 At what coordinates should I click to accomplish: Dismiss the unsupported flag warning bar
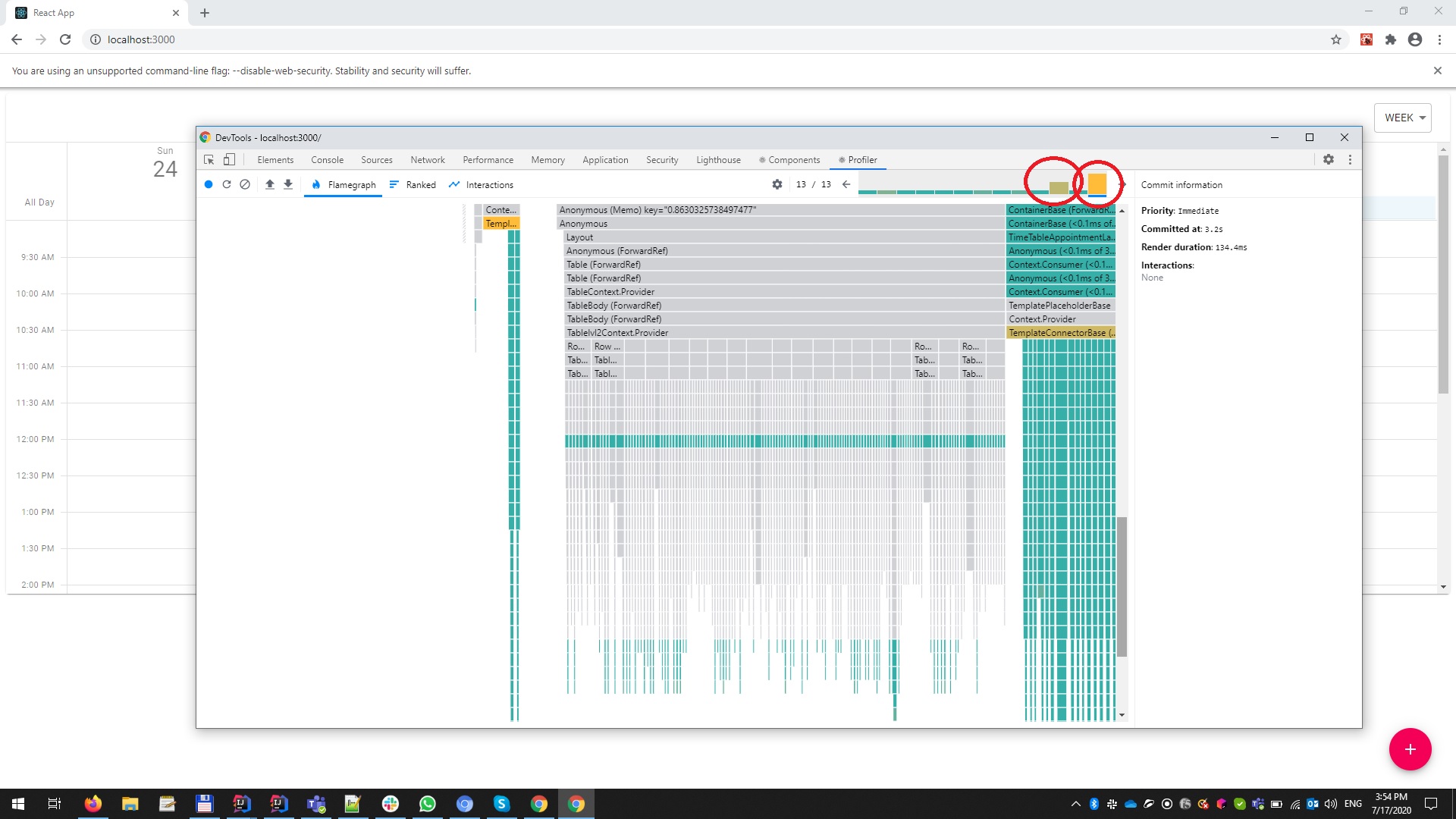[x=1437, y=71]
